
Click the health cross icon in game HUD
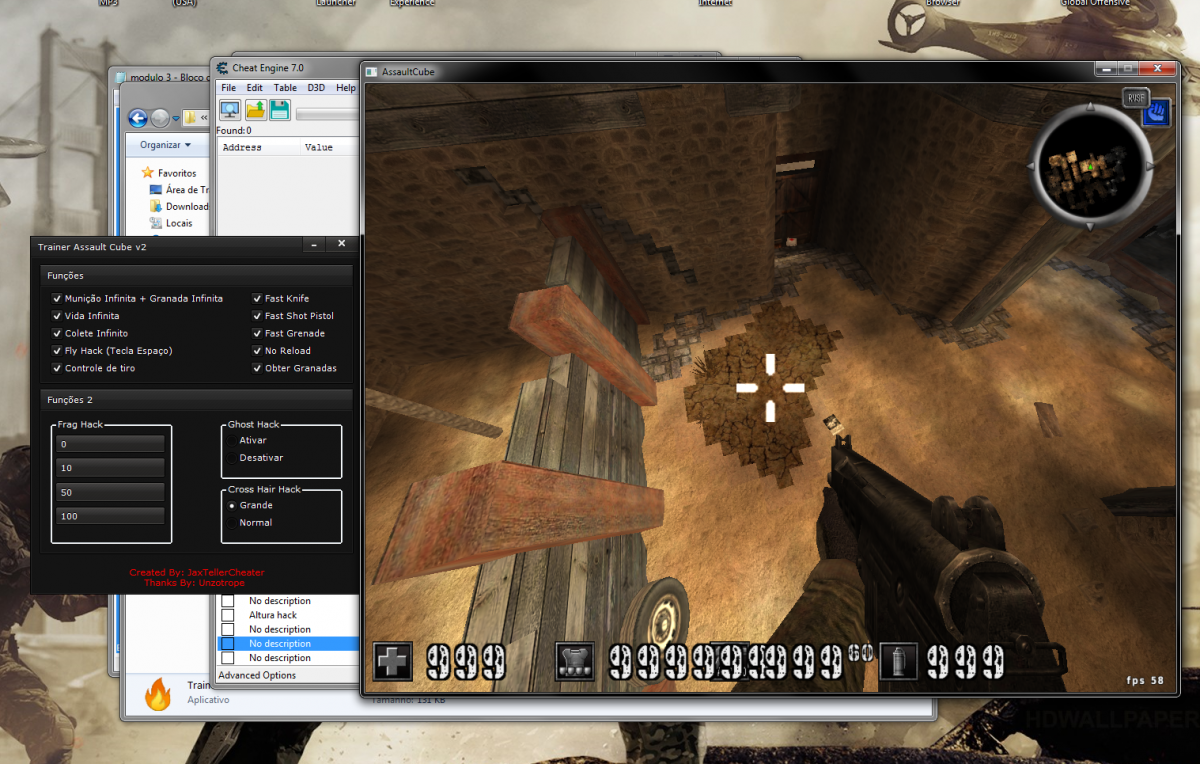click(x=393, y=661)
